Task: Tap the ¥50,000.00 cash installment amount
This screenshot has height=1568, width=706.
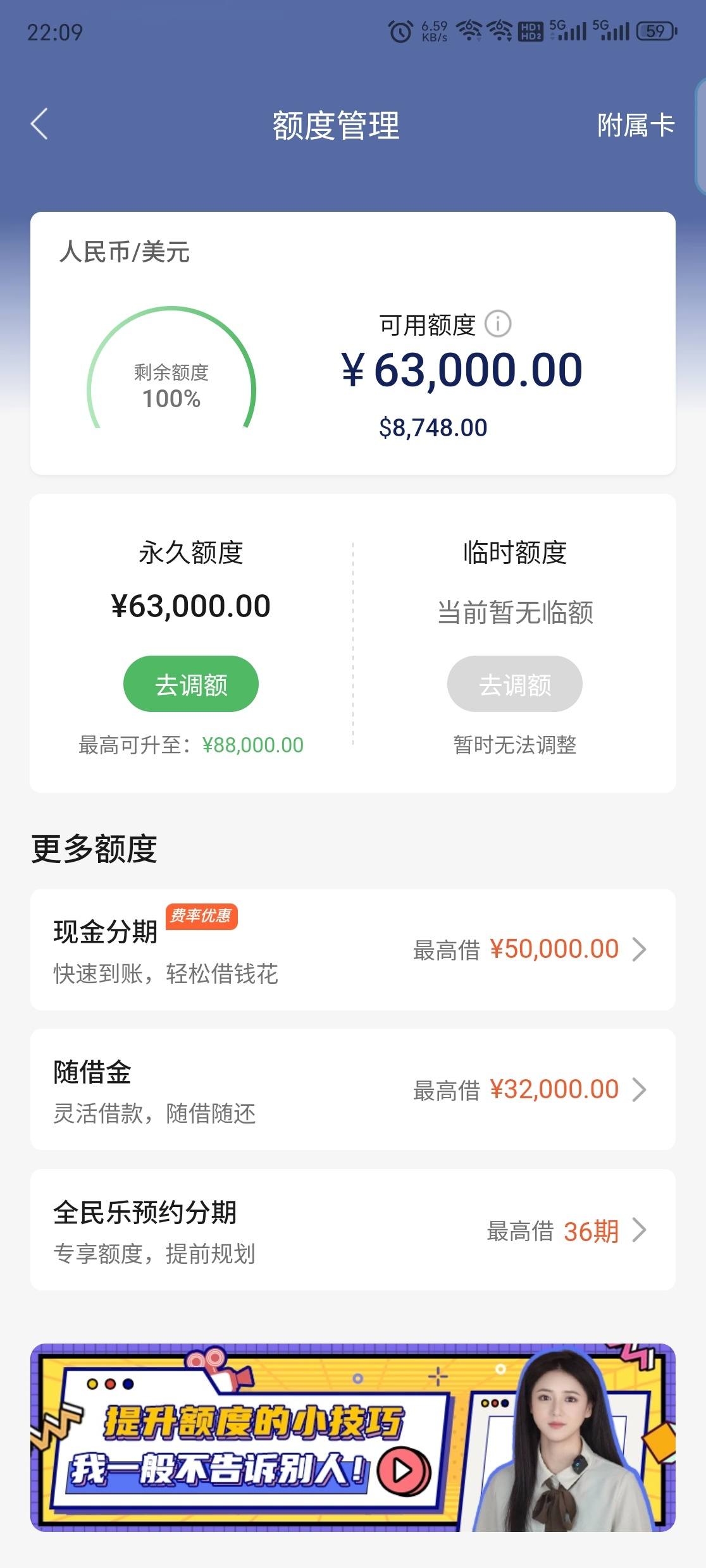Action: tap(554, 949)
